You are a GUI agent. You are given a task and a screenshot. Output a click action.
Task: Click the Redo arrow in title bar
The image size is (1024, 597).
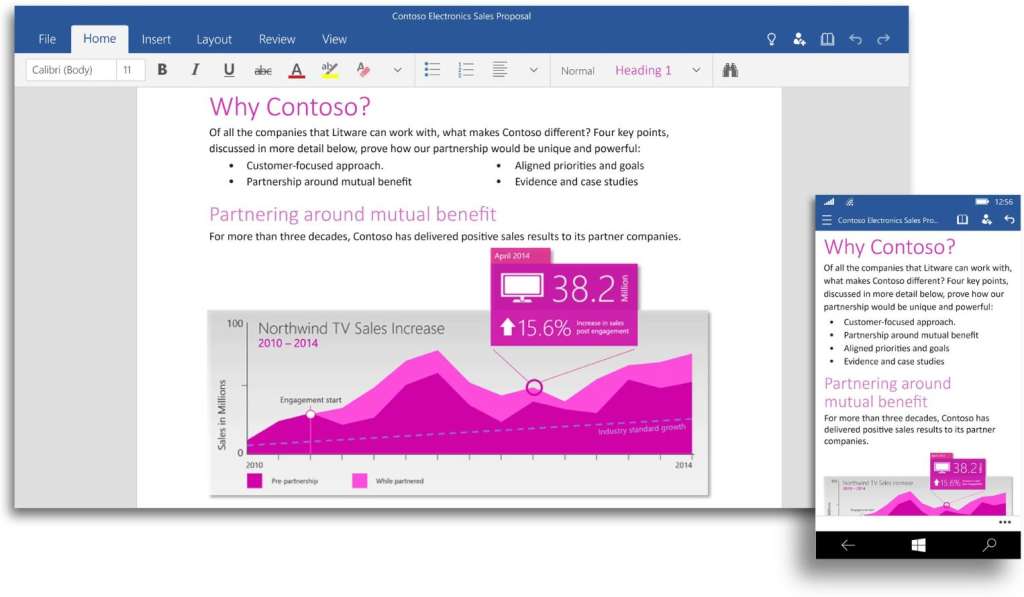click(x=883, y=39)
